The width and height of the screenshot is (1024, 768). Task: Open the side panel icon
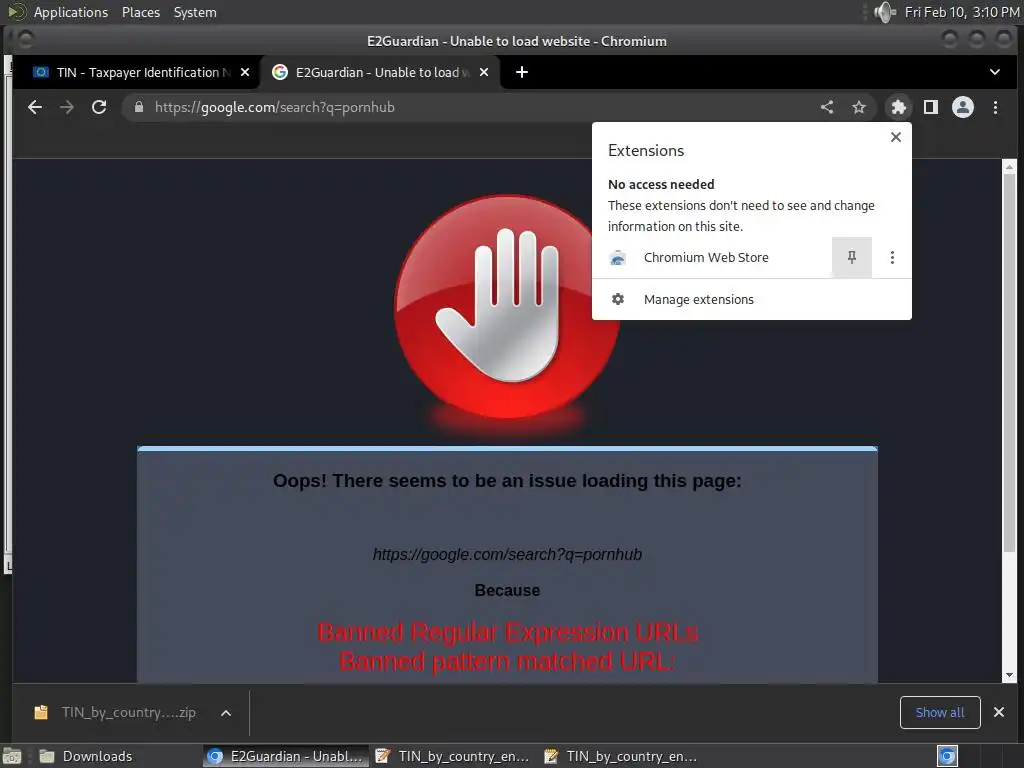click(x=931, y=107)
